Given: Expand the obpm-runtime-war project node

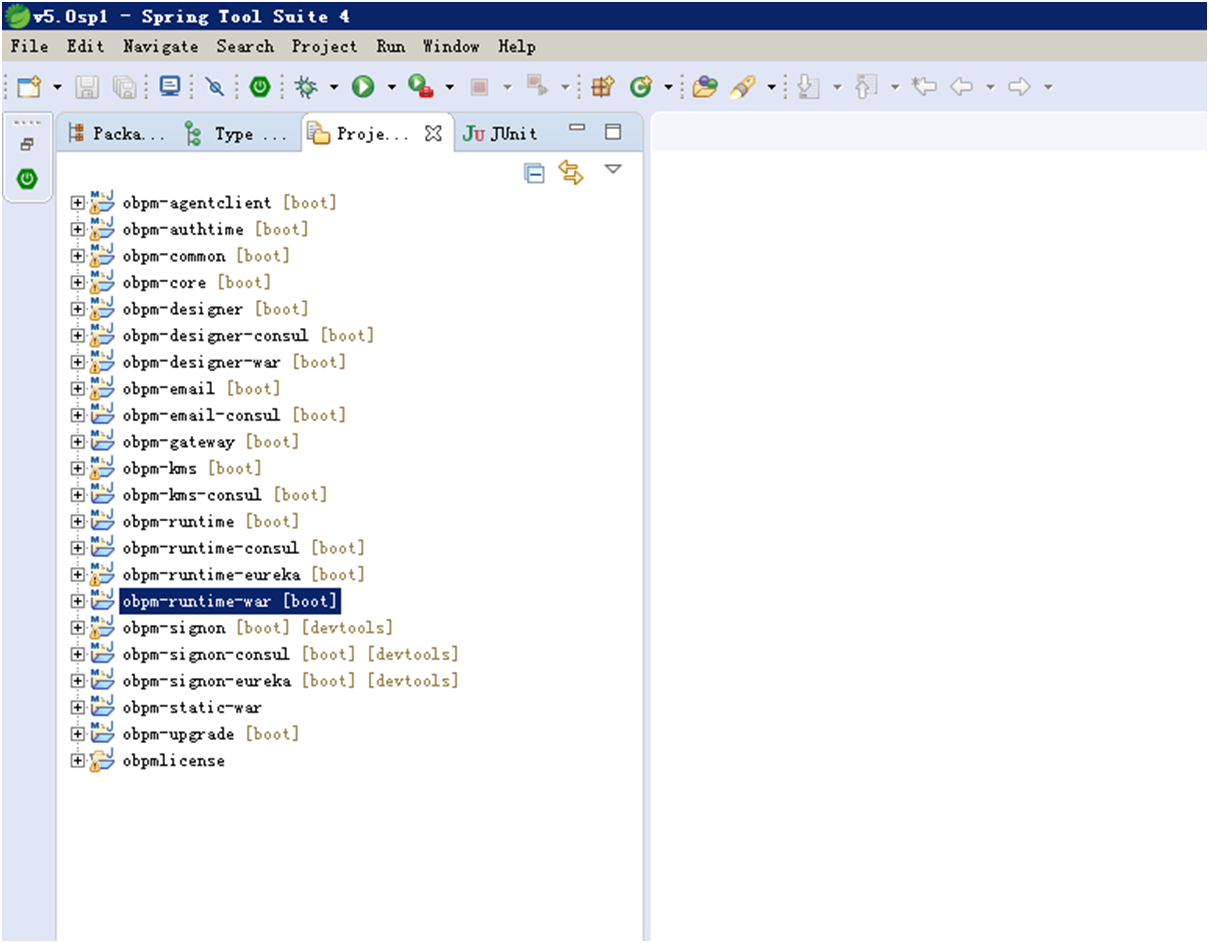Looking at the screenshot, I should (x=78, y=601).
